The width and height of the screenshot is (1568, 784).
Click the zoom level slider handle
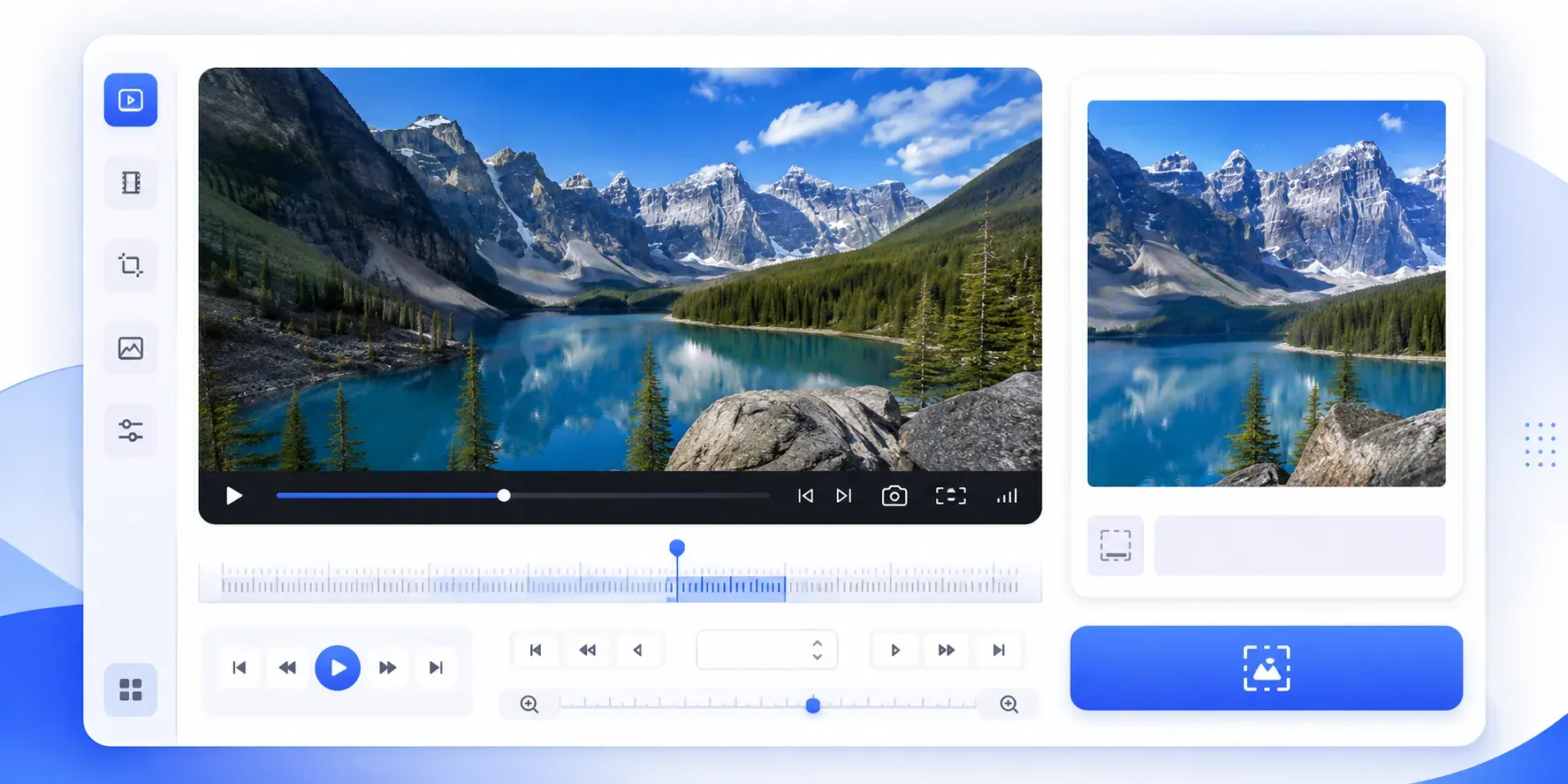(x=813, y=704)
